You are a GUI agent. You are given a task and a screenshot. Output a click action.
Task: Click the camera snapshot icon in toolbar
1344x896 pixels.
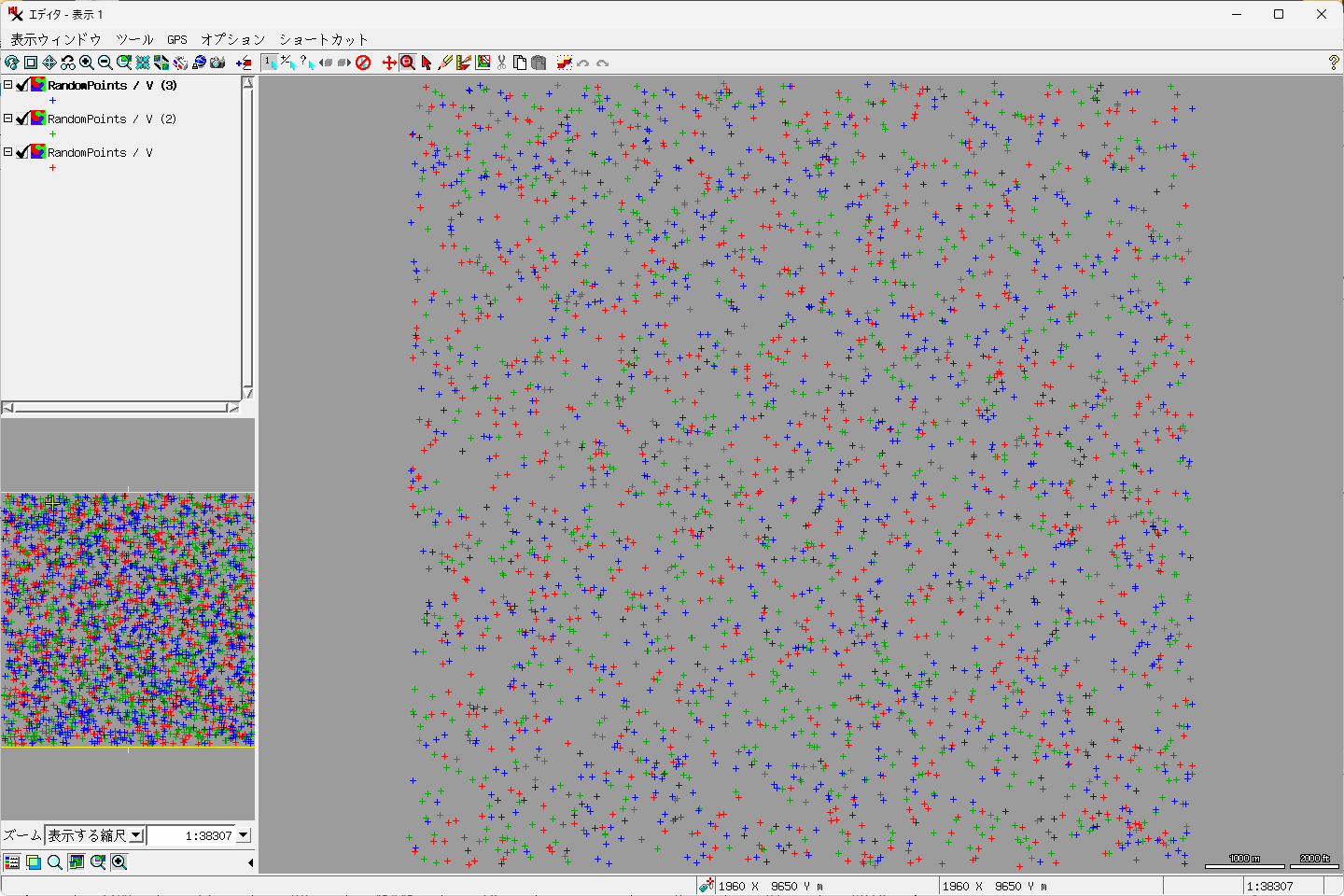[x=217, y=63]
